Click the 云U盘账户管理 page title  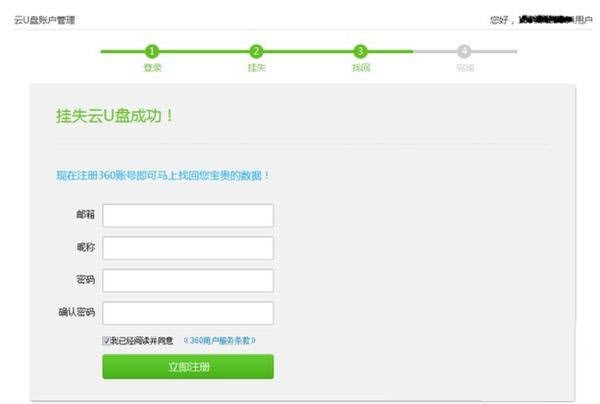click(x=44, y=20)
